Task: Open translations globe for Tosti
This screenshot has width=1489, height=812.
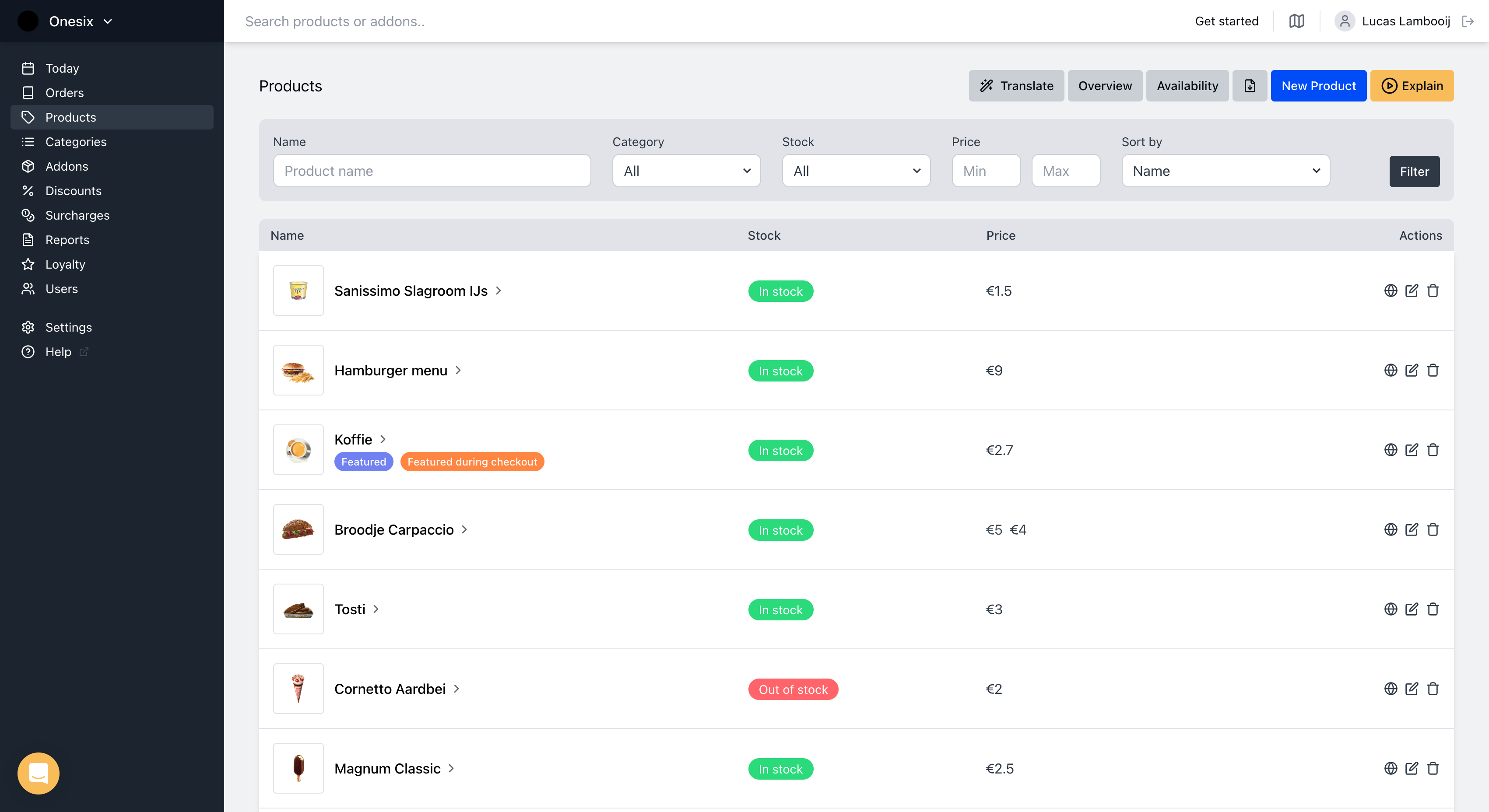Action: coord(1391,609)
